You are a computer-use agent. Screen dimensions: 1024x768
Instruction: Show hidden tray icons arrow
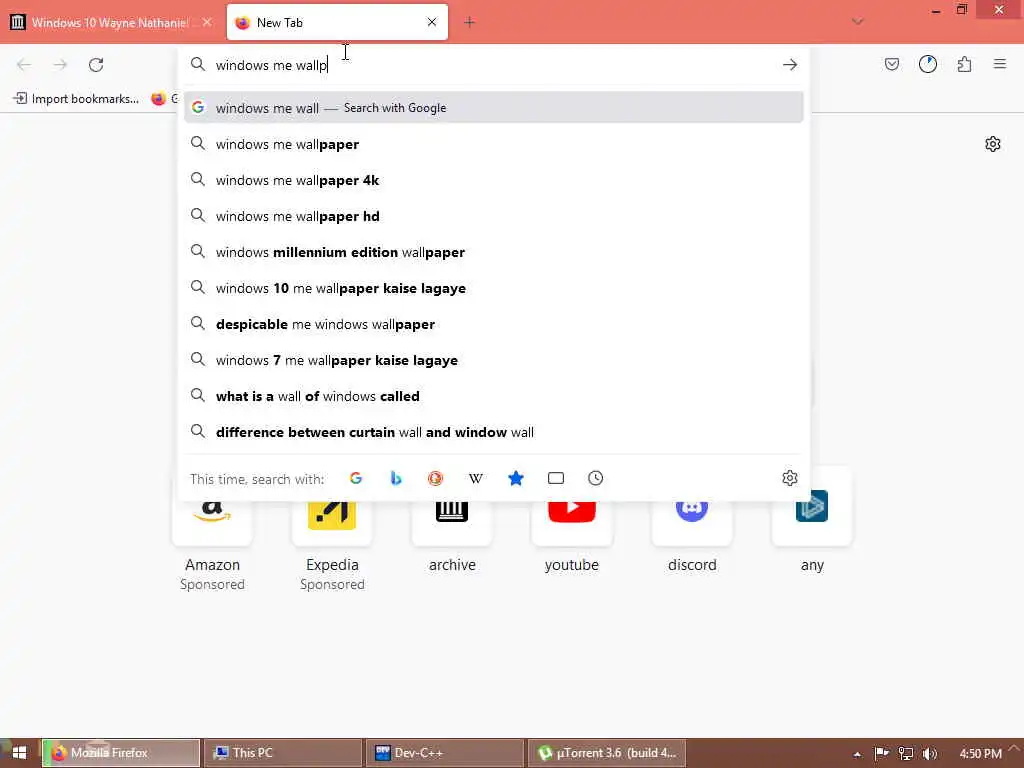(x=857, y=754)
